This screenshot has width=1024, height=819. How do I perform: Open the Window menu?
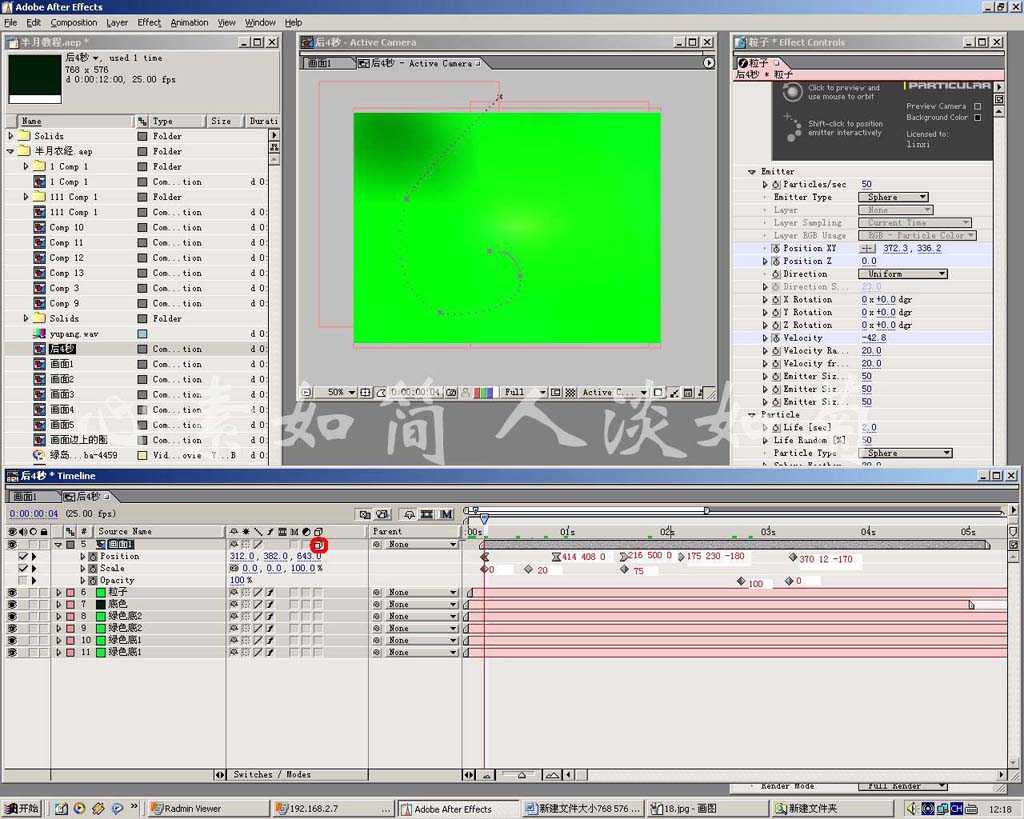[x=260, y=22]
